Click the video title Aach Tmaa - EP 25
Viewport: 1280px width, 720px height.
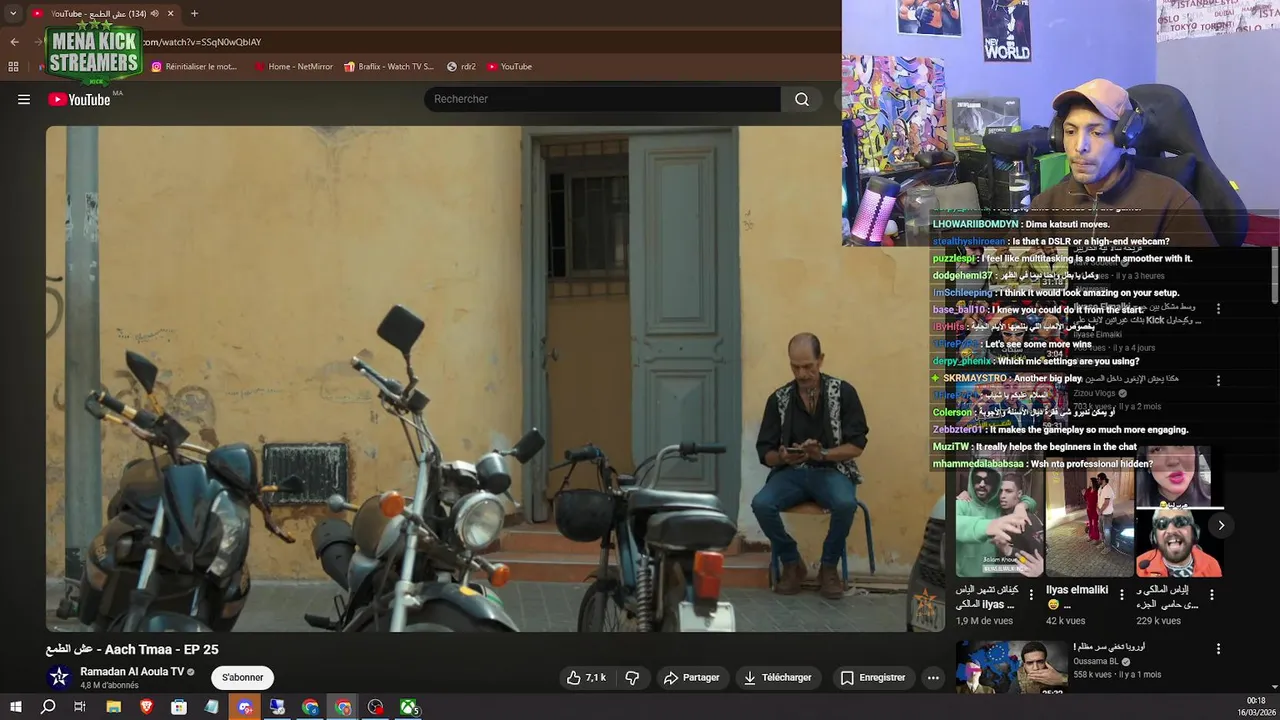point(132,649)
